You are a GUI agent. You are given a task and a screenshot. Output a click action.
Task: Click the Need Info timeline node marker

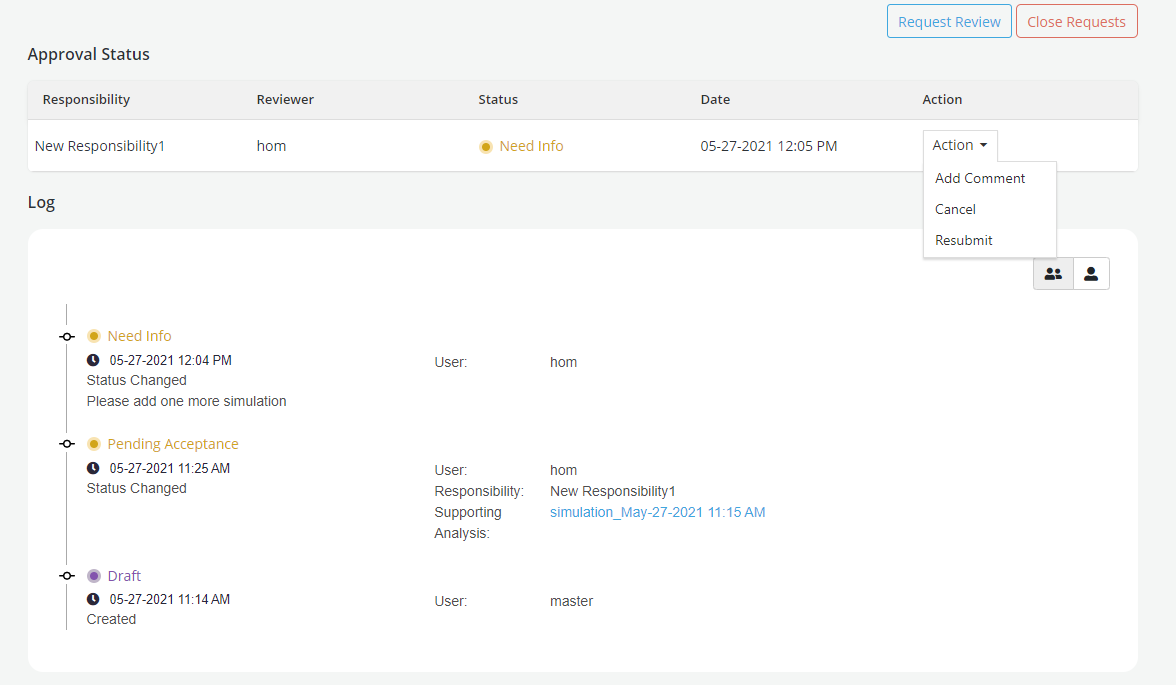(67, 337)
